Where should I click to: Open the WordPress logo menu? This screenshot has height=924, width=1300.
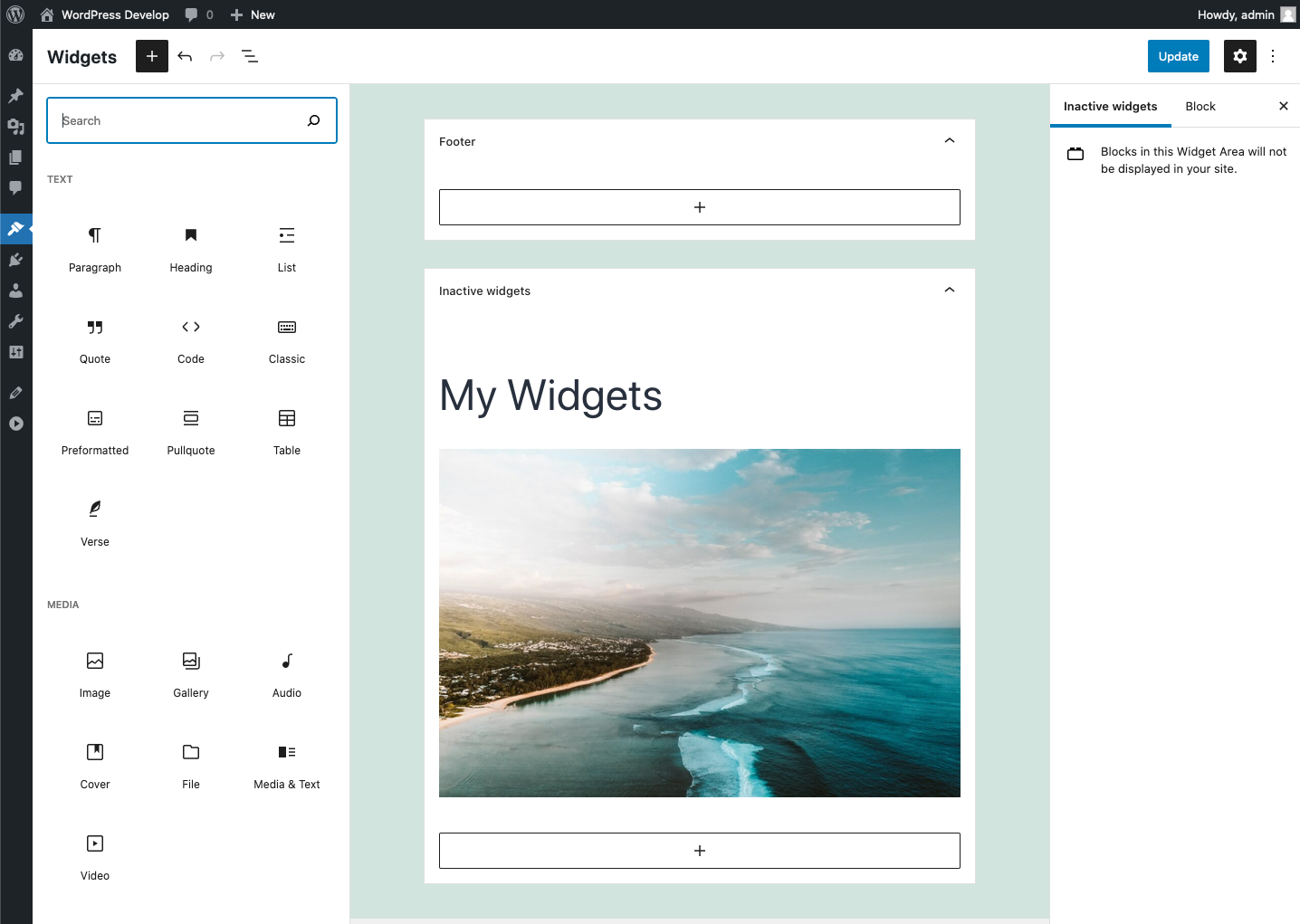click(x=15, y=14)
